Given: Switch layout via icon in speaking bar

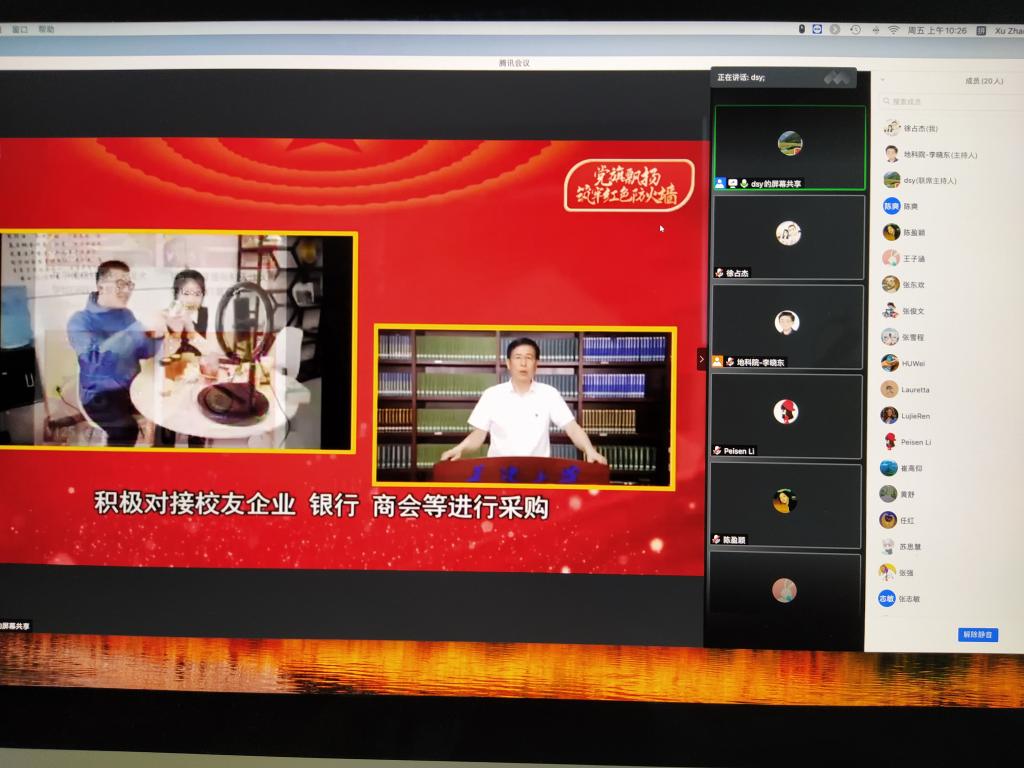Looking at the screenshot, I should 836,77.
